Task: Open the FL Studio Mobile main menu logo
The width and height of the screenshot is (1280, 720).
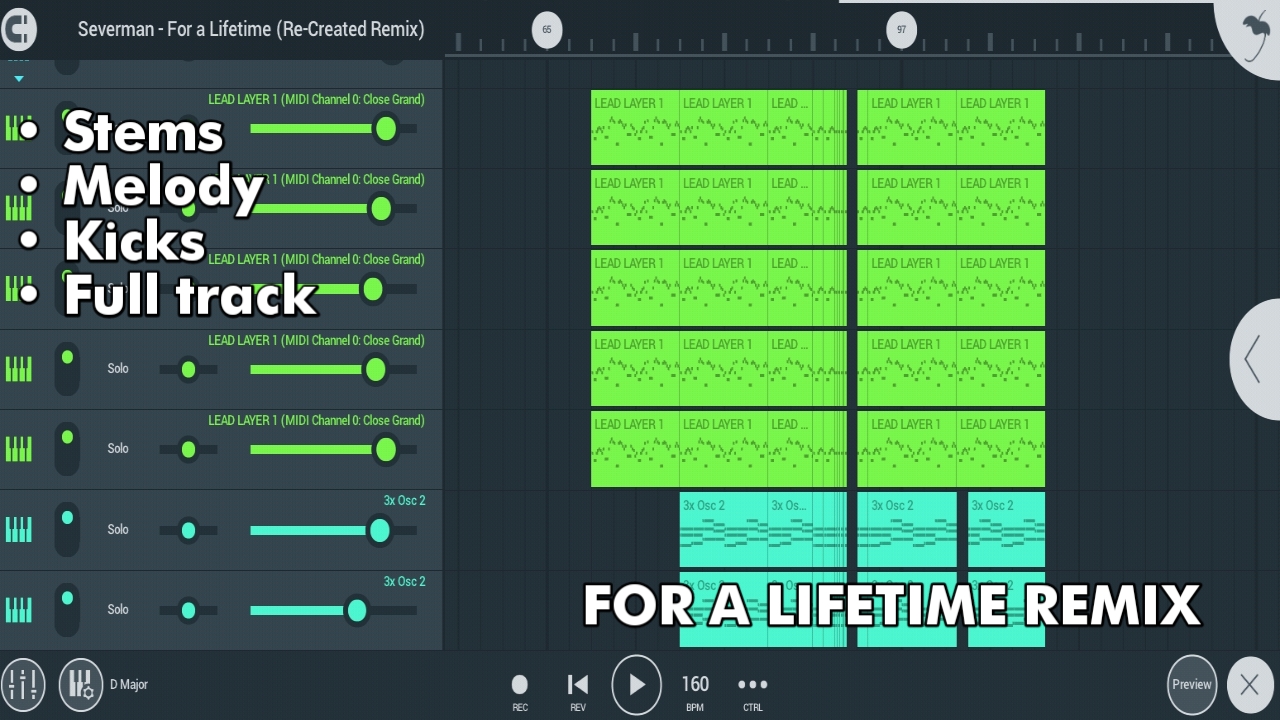Action: point(19,28)
